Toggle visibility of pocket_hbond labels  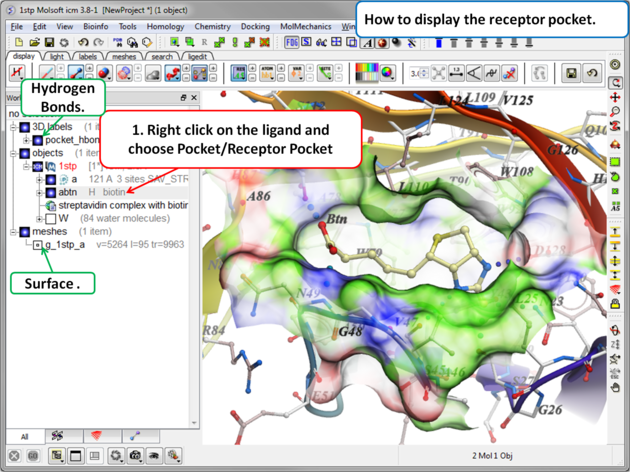(38, 140)
